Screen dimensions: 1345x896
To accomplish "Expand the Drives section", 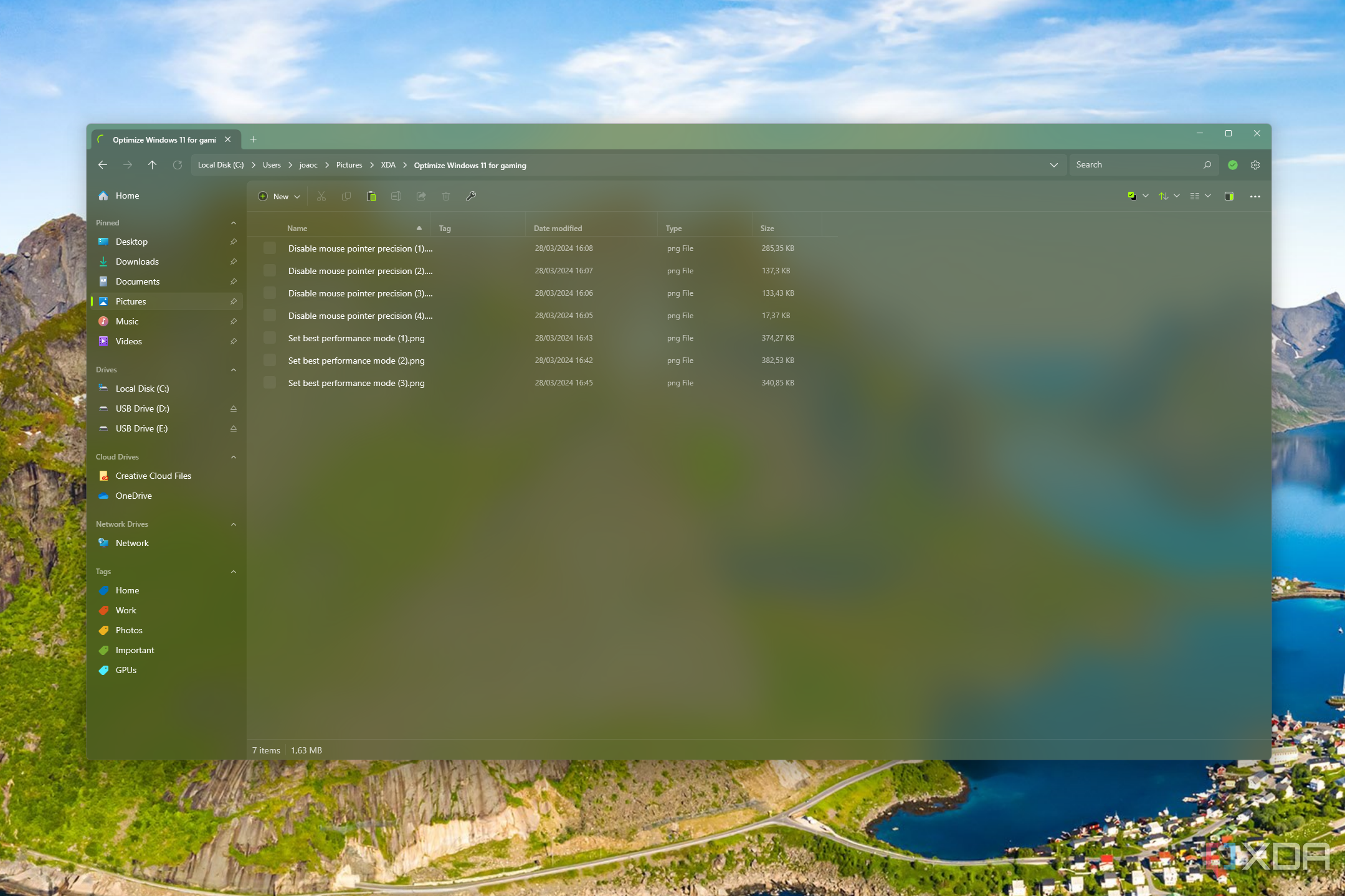I will tap(233, 369).
